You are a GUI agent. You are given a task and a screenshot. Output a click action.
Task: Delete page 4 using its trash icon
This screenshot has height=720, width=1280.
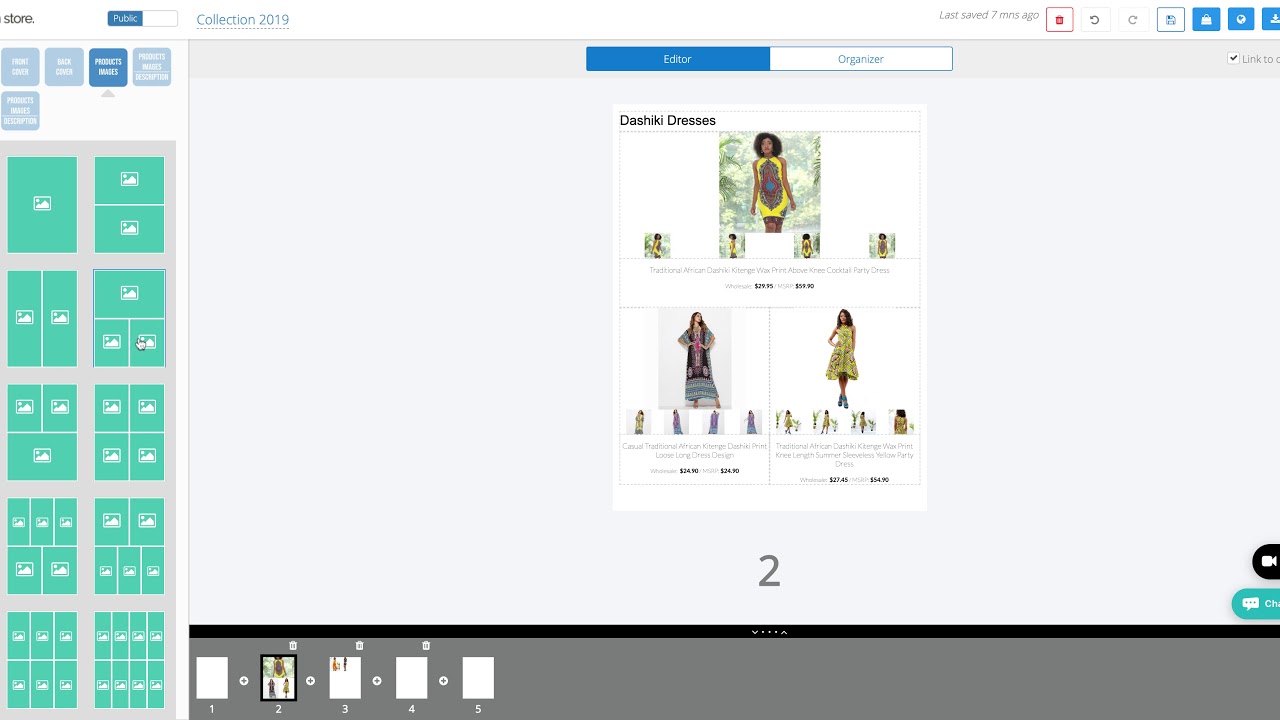click(426, 646)
